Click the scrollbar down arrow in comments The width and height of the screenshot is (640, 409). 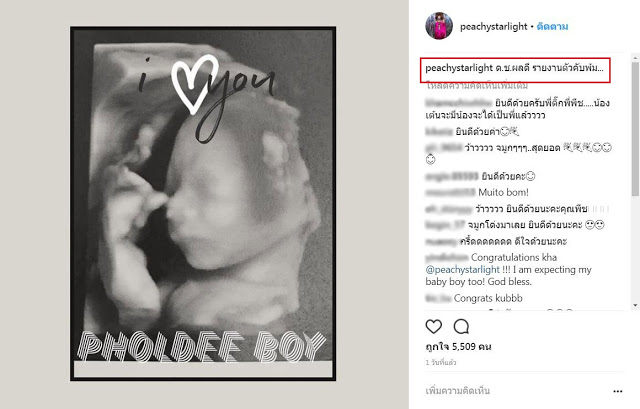pyautogui.click(x=635, y=303)
